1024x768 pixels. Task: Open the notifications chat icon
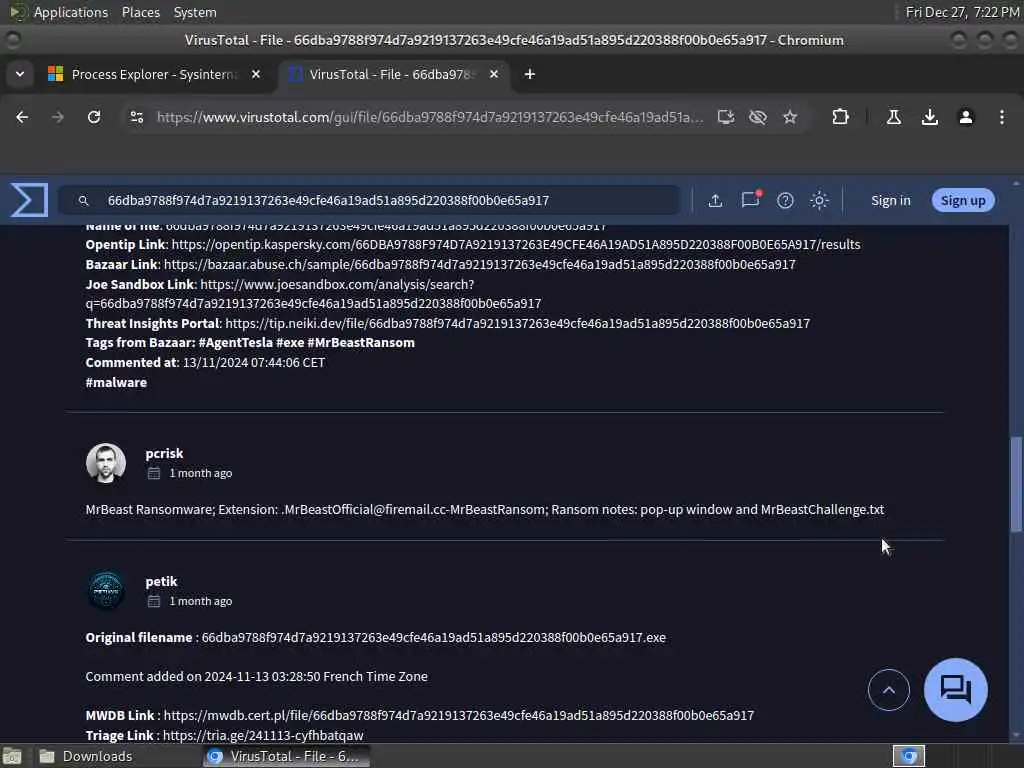point(750,200)
